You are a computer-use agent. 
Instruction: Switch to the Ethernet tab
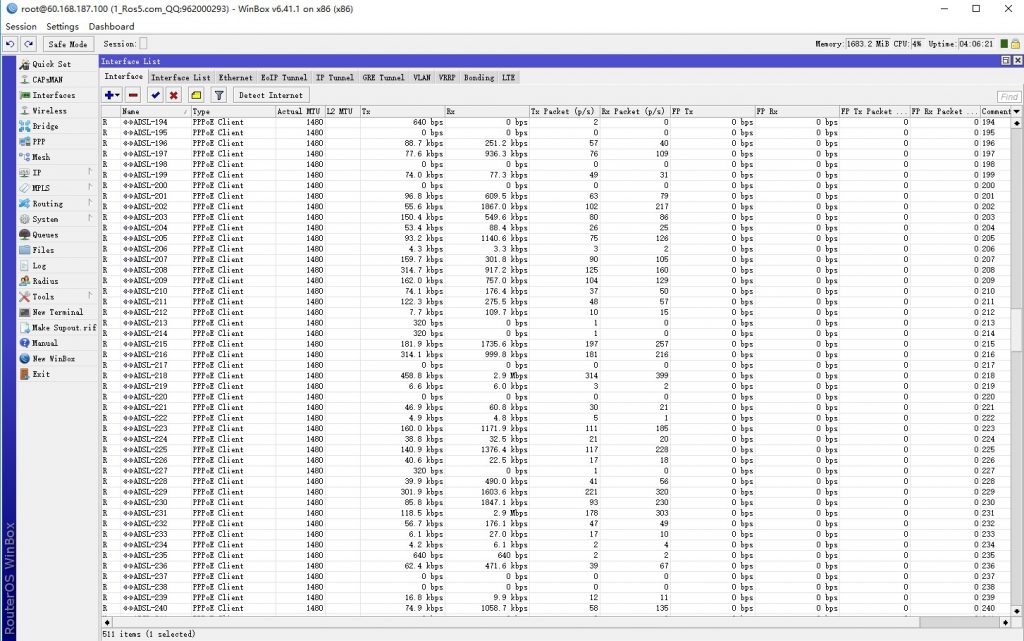[x=236, y=77]
